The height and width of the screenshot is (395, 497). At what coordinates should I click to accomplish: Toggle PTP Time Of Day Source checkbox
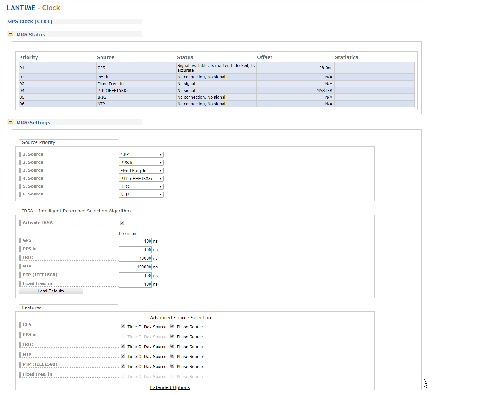click(123, 366)
